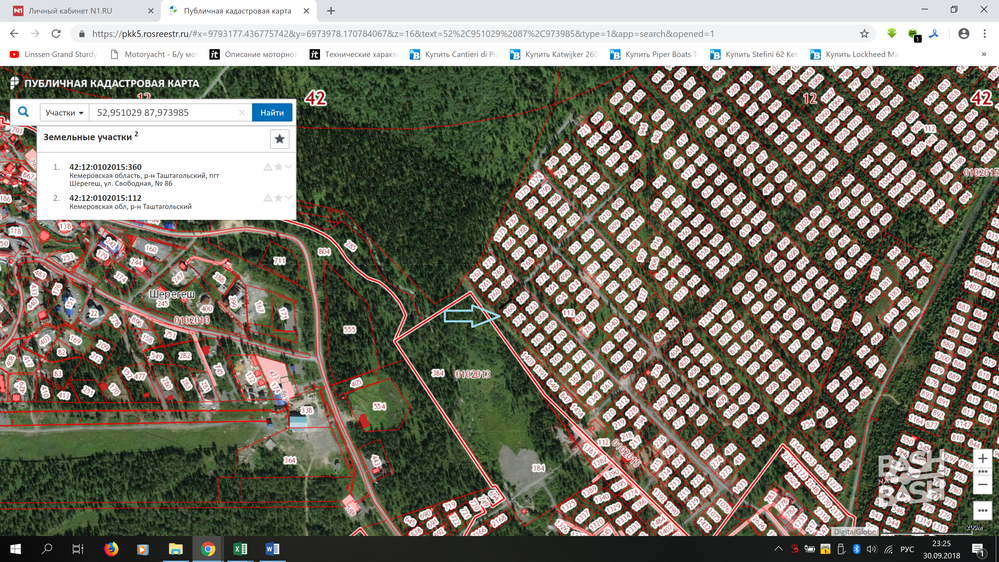The image size is (999, 562).
Task: Click the Найти search button
Action: [272, 113]
